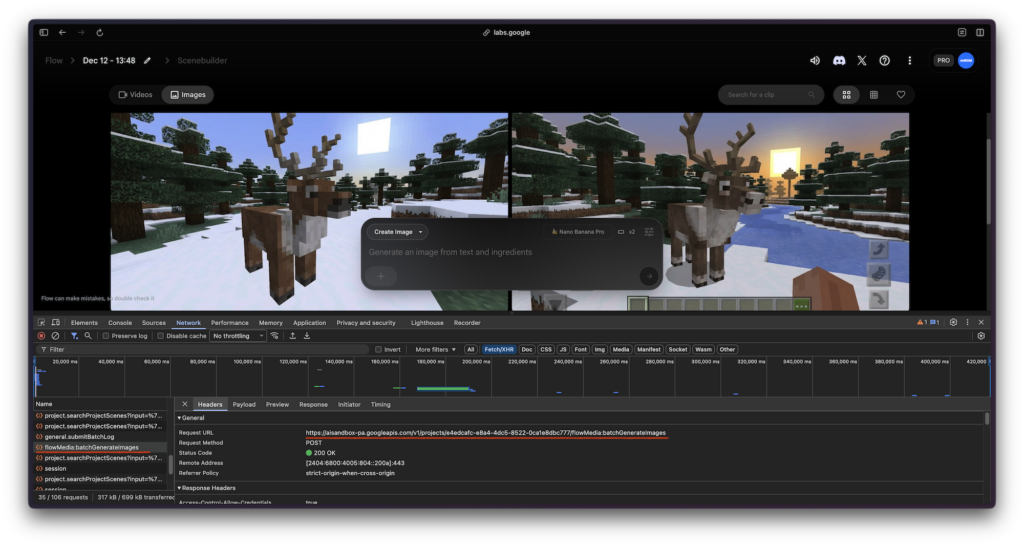Open DevTools settings gear

(953, 323)
